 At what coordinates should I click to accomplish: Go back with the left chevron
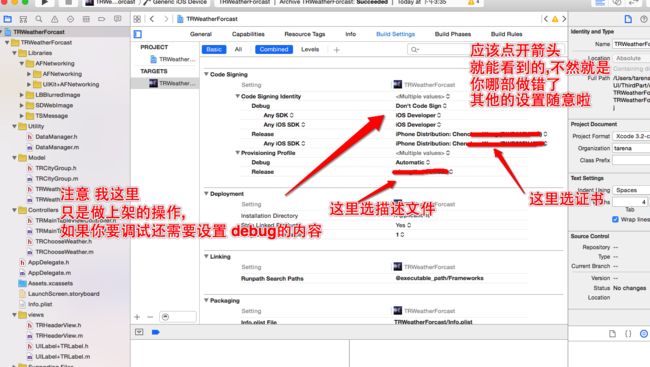pyautogui.click(x=152, y=19)
